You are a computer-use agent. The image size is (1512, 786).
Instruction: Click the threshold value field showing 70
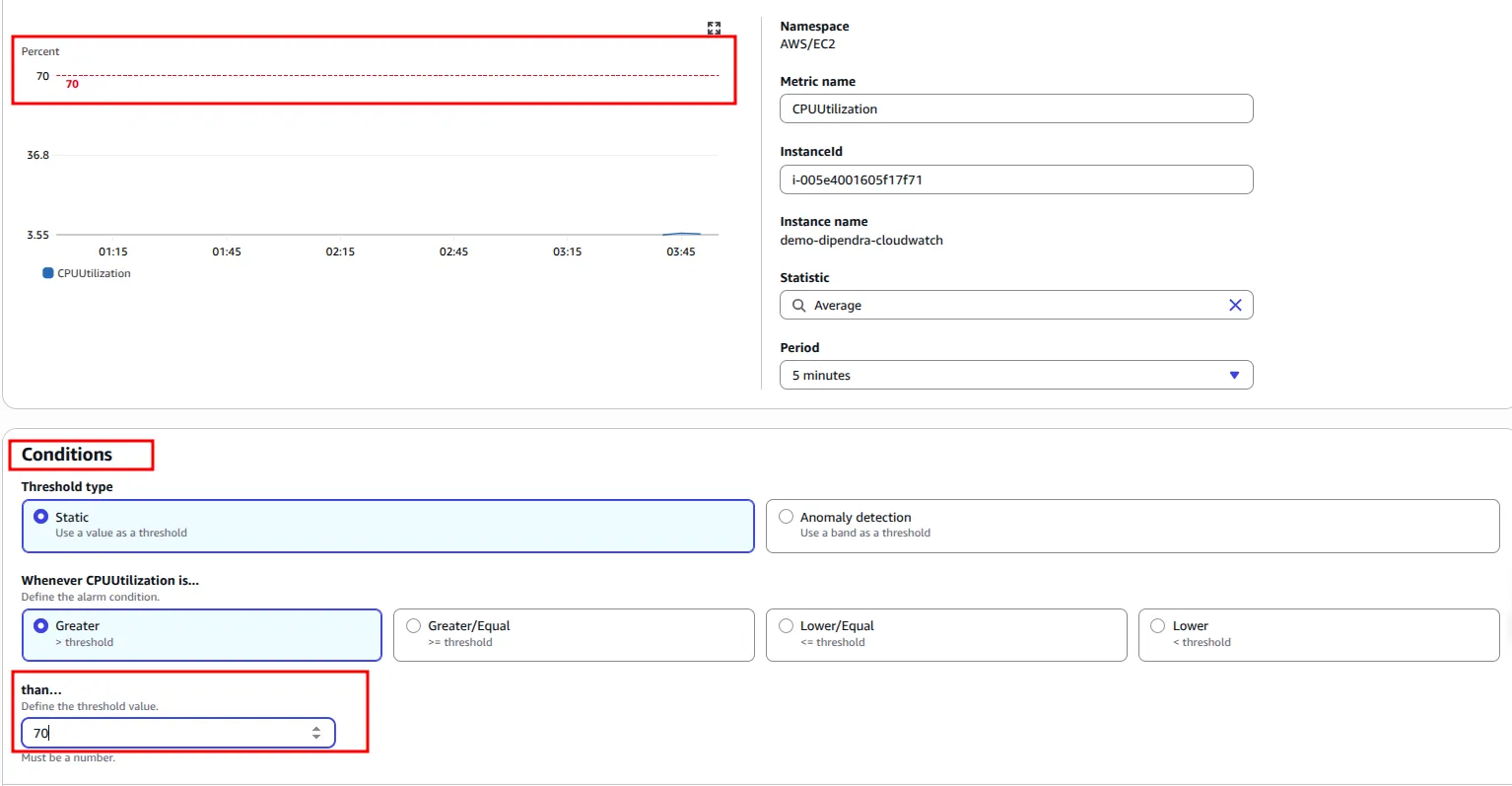click(x=178, y=733)
